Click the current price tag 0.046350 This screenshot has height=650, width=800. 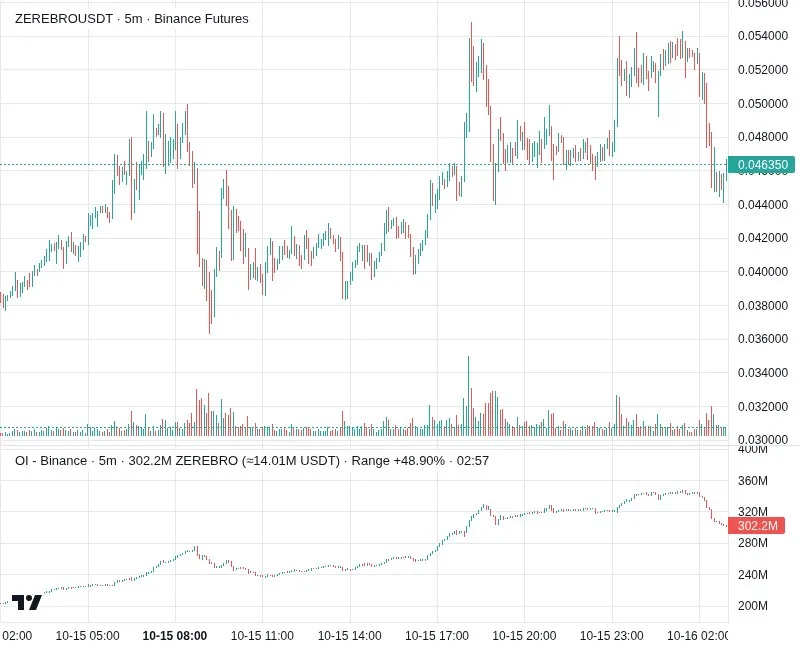pos(761,165)
